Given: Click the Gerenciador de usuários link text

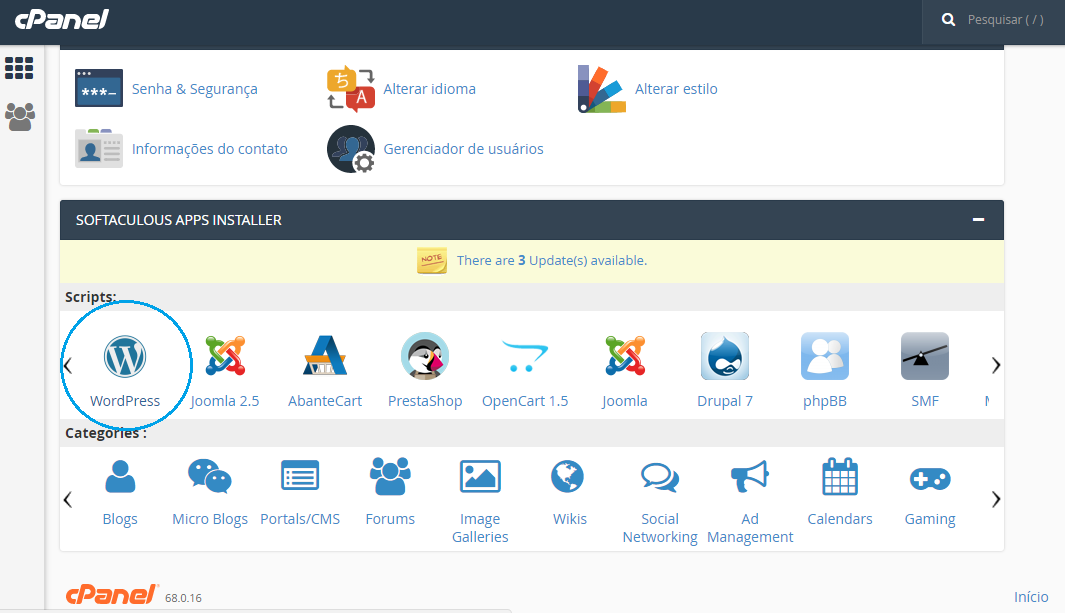Looking at the screenshot, I should click(x=463, y=149).
